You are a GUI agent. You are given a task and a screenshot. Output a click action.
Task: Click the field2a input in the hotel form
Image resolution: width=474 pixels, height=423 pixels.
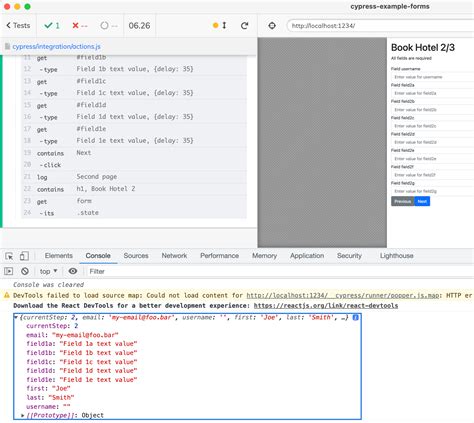(x=432, y=93)
